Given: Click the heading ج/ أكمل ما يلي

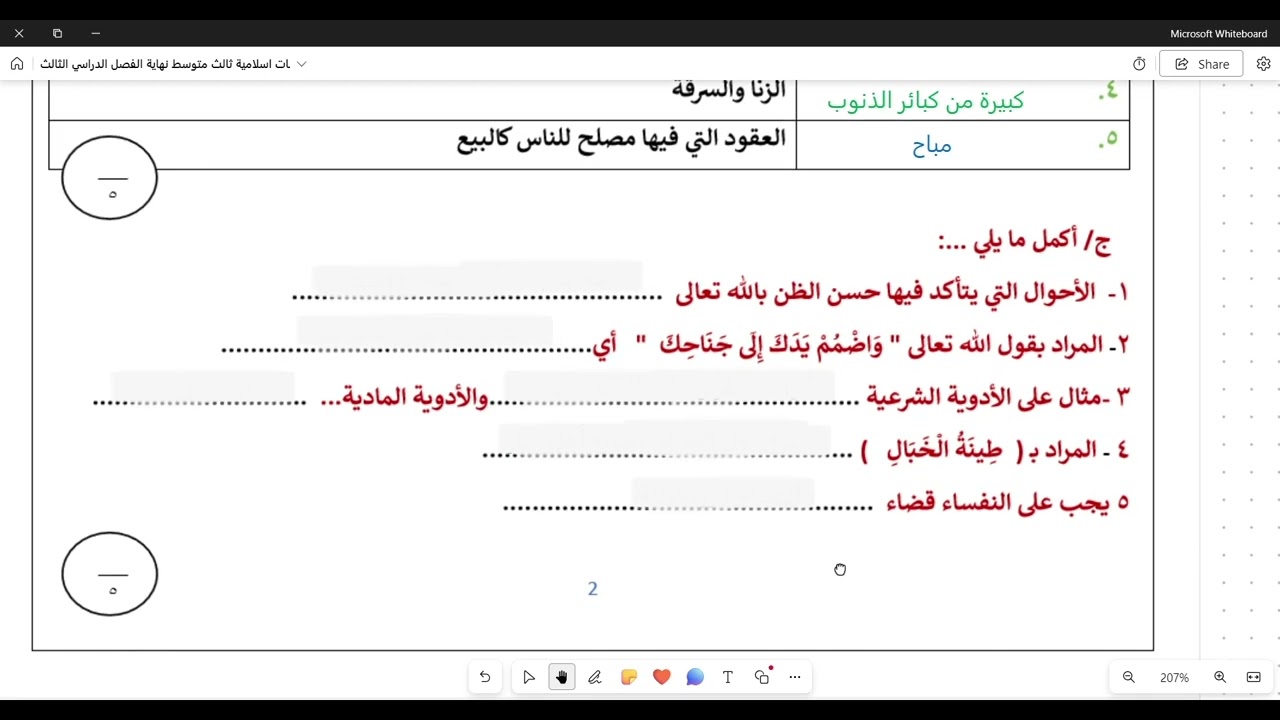Looking at the screenshot, I should [1024, 240].
